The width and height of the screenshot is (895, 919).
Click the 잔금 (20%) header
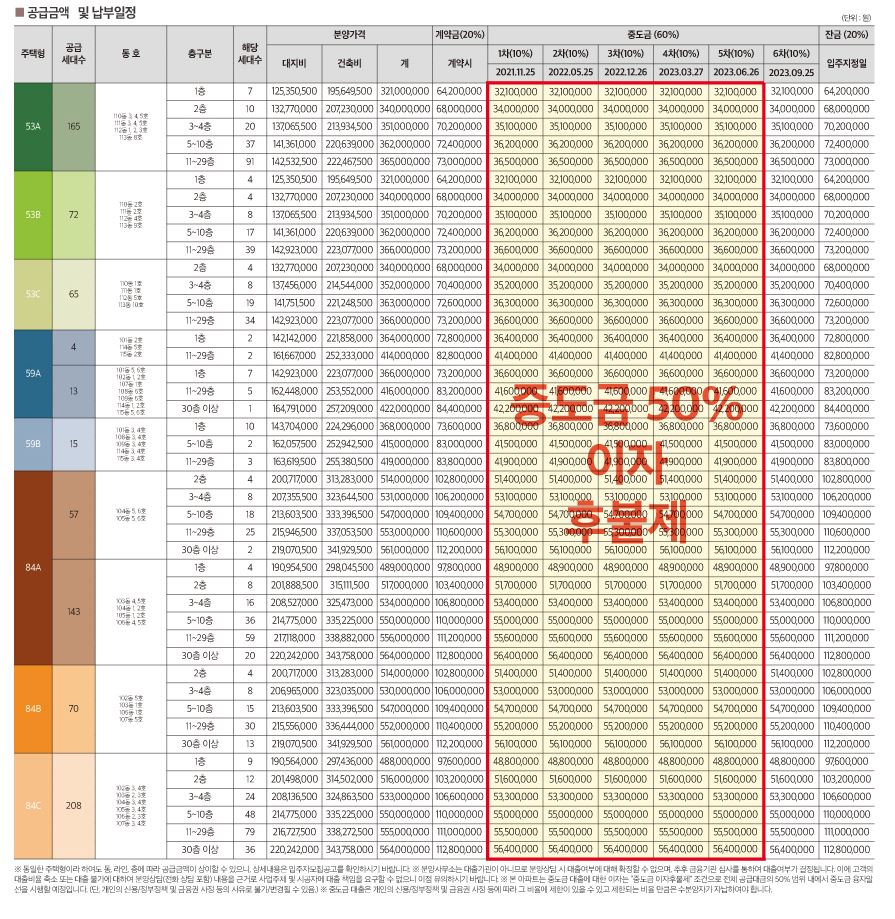(x=846, y=35)
